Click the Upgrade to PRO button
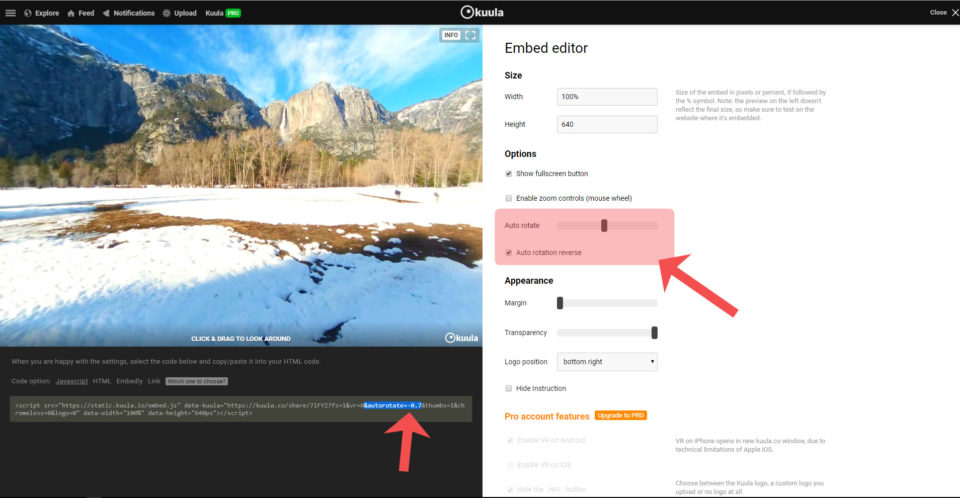This screenshot has height=498, width=960. pos(620,415)
